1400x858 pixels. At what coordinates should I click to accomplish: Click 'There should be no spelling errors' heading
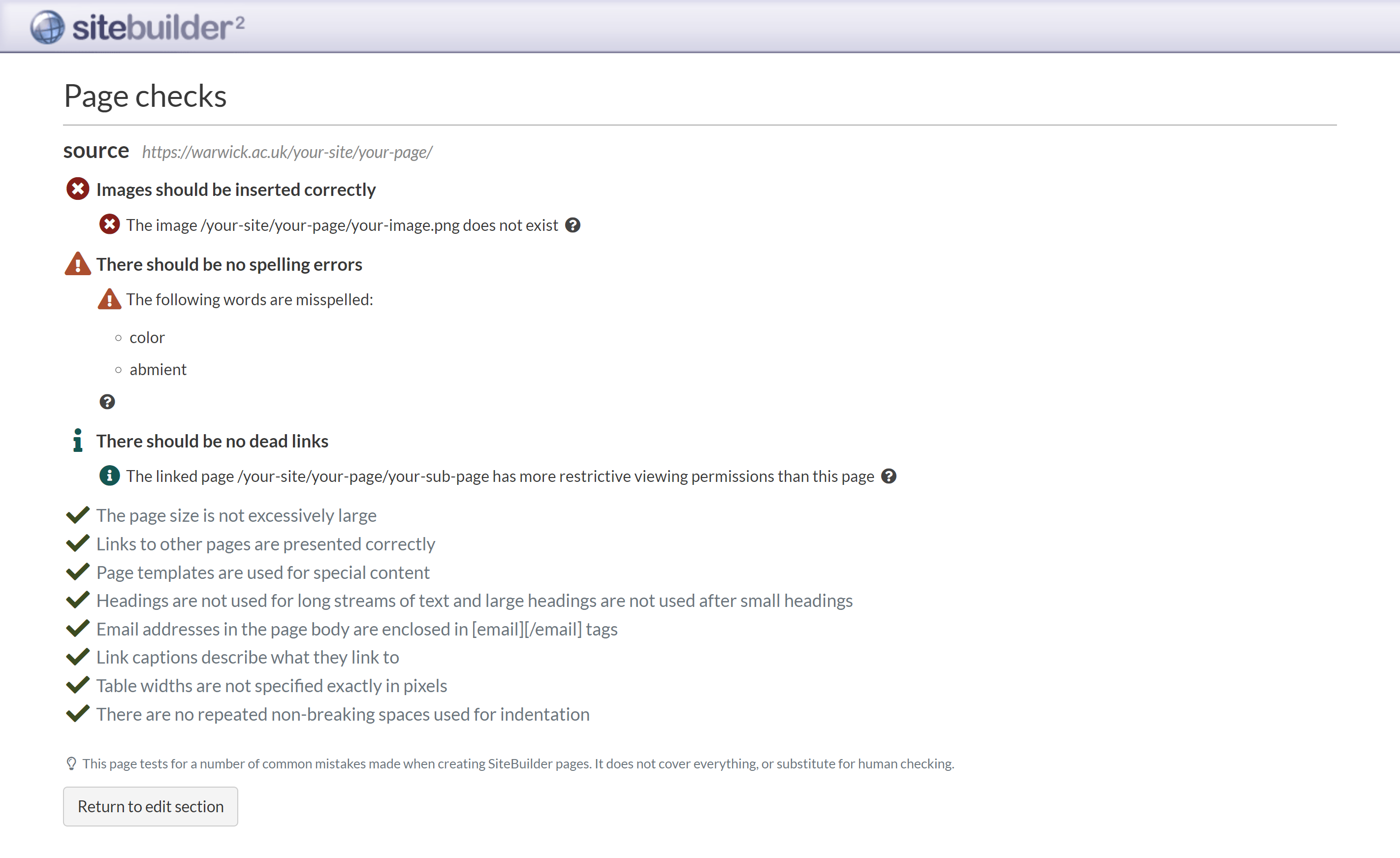pyautogui.click(x=229, y=265)
